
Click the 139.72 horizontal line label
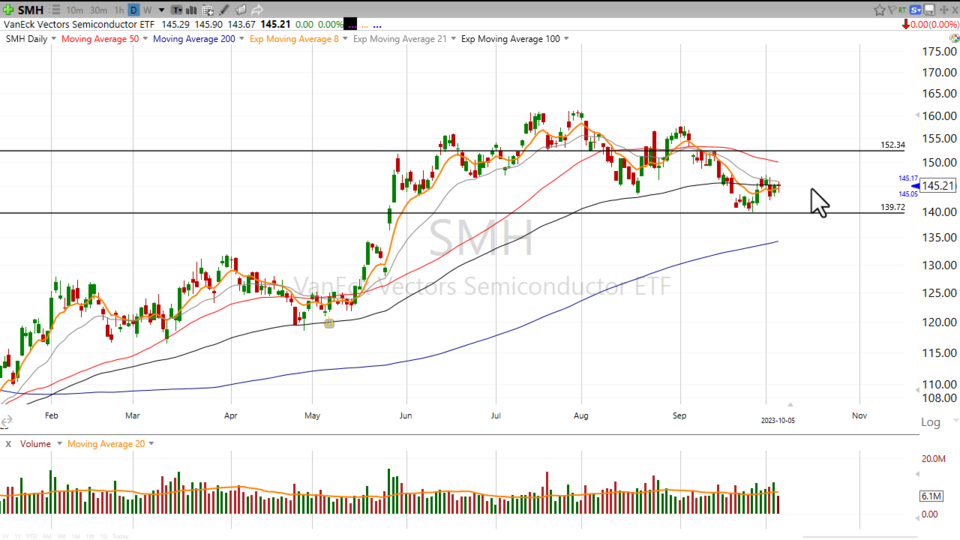[x=892, y=208]
